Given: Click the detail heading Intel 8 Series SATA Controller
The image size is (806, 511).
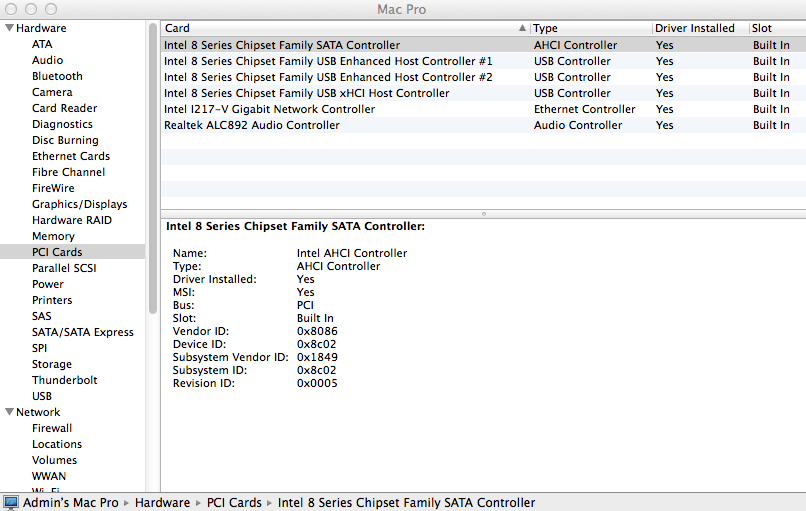Looking at the screenshot, I should [295, 226].
